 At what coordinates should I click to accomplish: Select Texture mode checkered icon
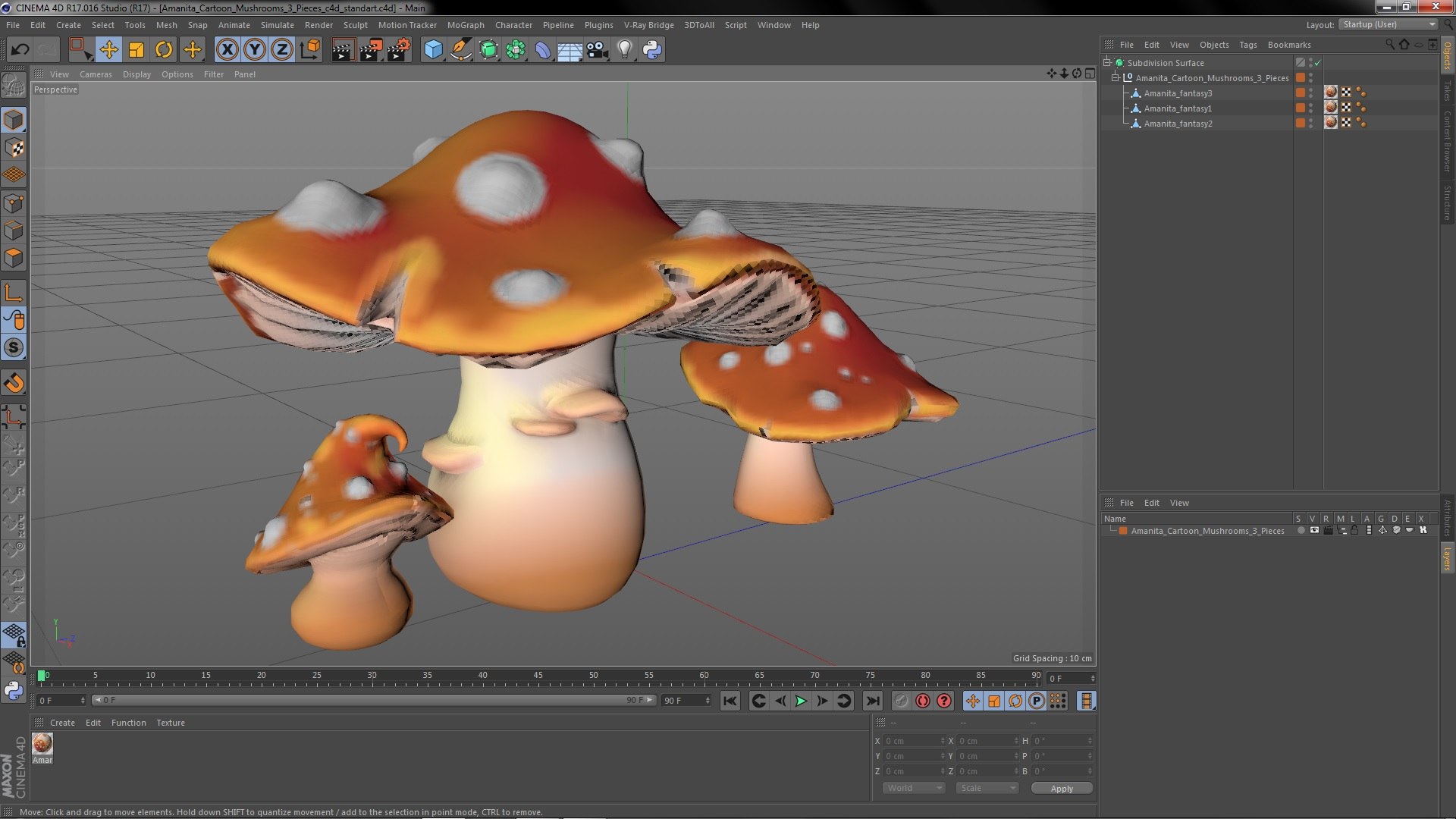click(14, 148)
